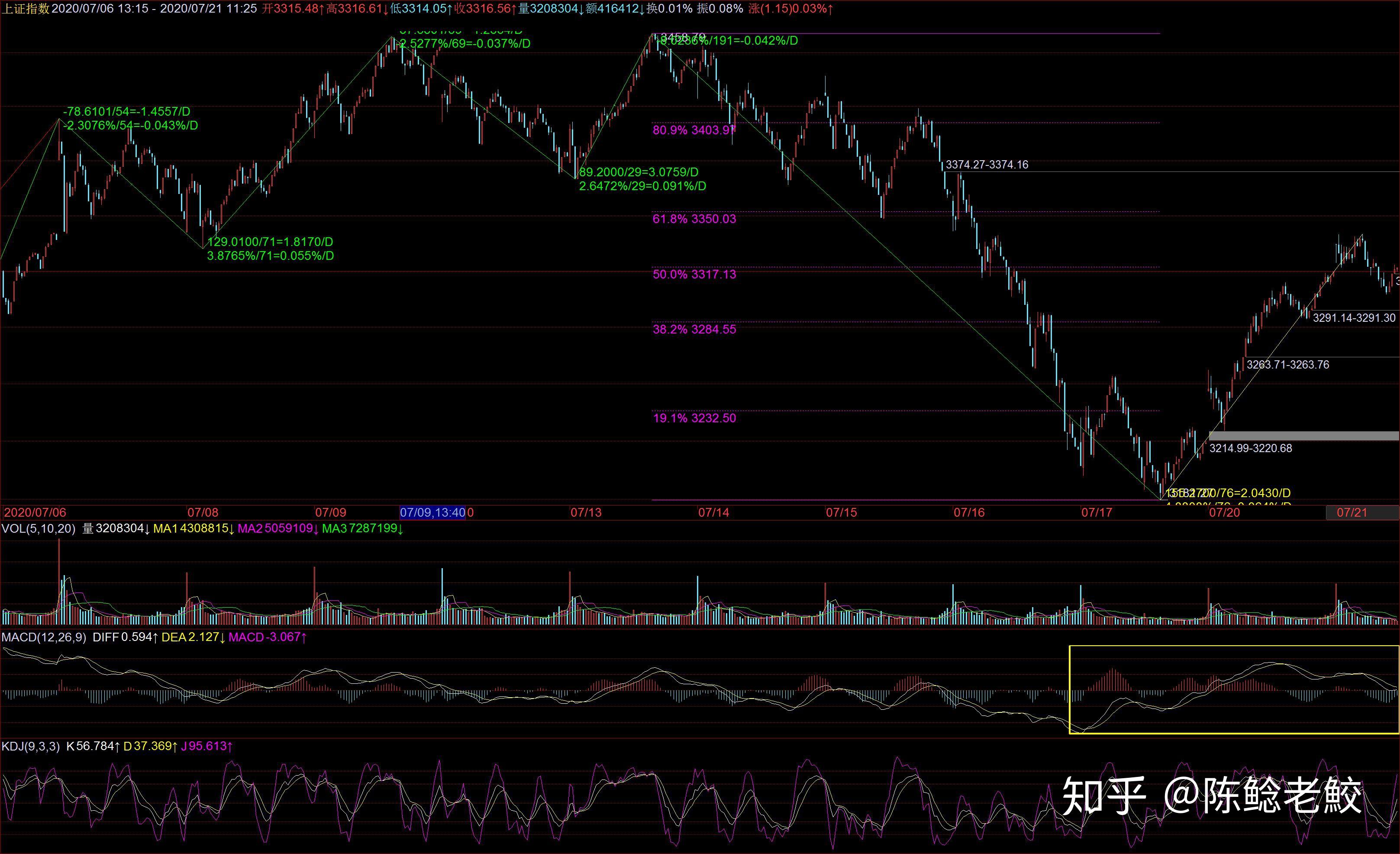Select the 07/13 date marker
Screen dimensions: 1400x854
586,512
